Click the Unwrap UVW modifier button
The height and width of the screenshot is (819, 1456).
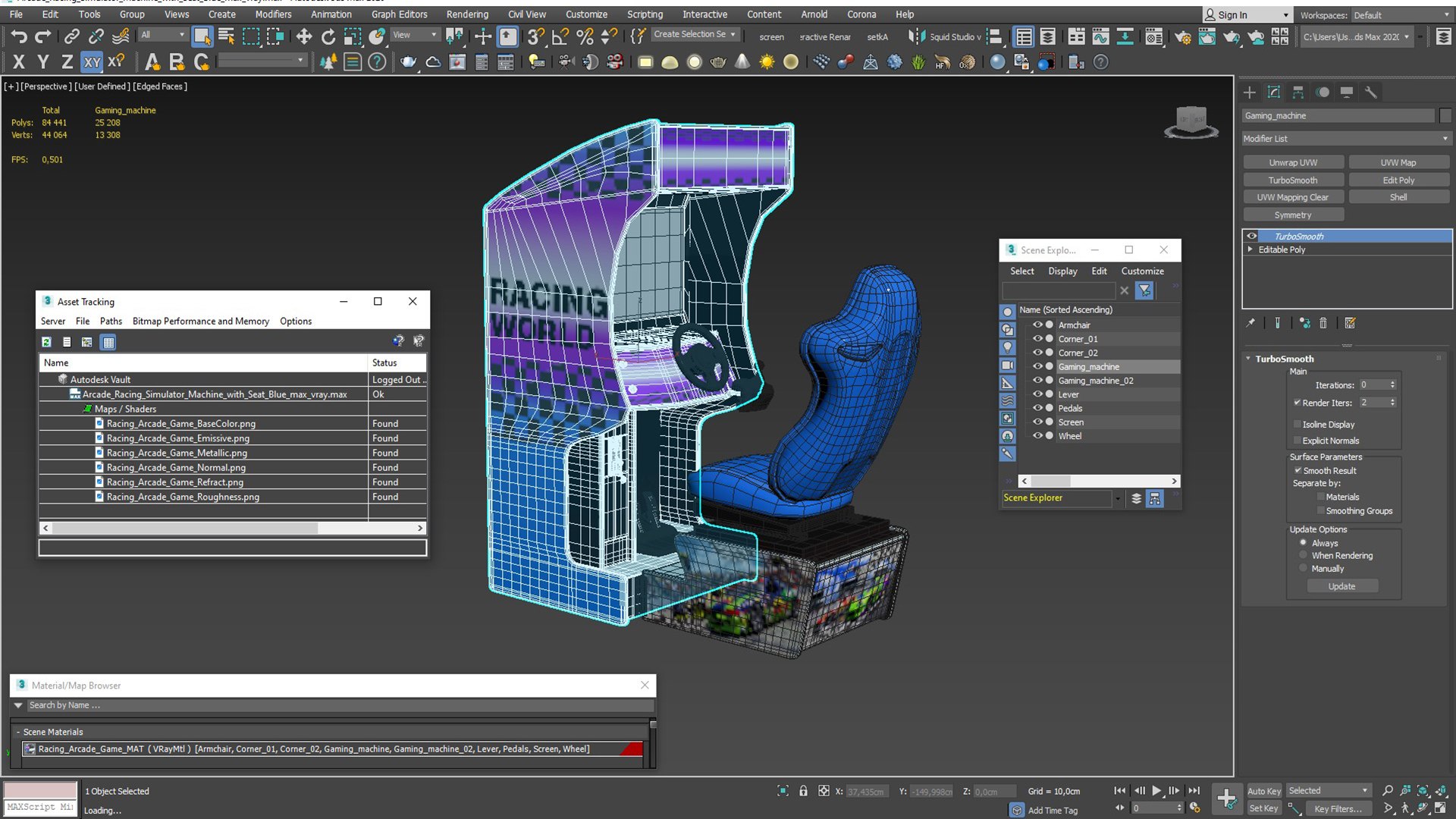point(1293,162)
